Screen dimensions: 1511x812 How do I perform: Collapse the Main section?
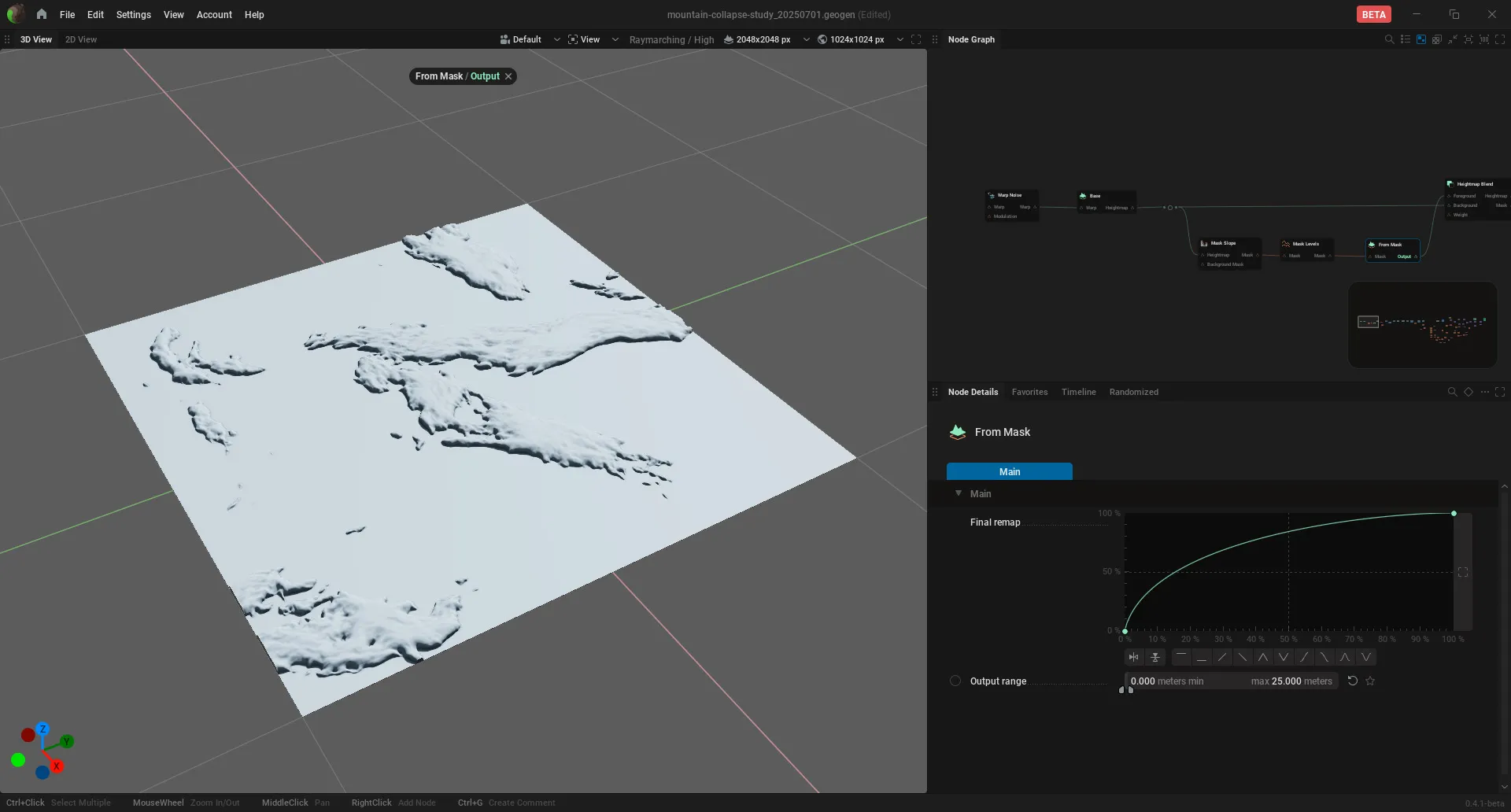959,493
